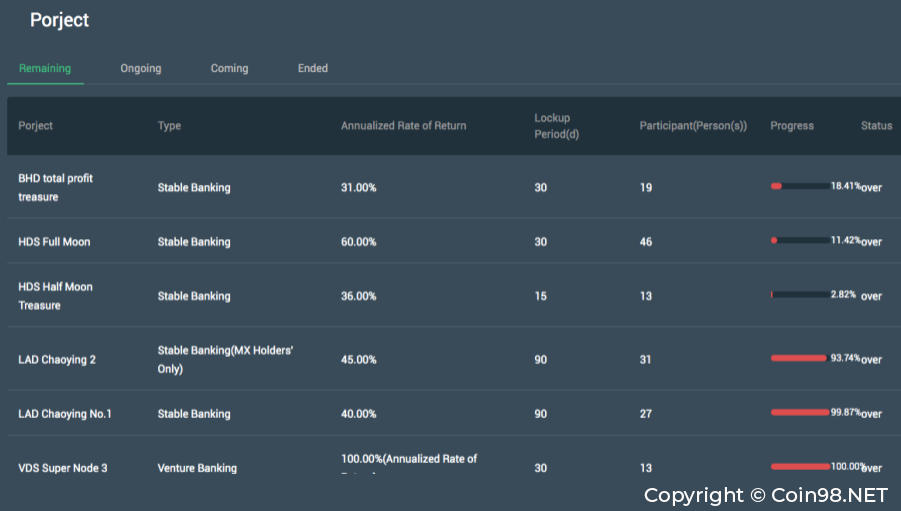Click the Participant(Person(s)) column header

pyautogui.click(x=693, y=126)
